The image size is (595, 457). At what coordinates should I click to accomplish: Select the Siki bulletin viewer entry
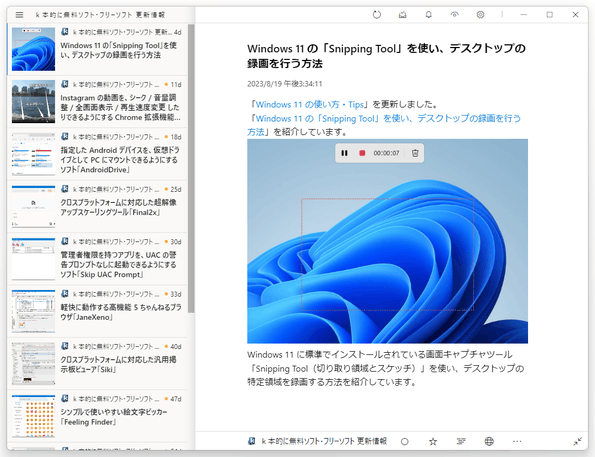pos(97,364)
